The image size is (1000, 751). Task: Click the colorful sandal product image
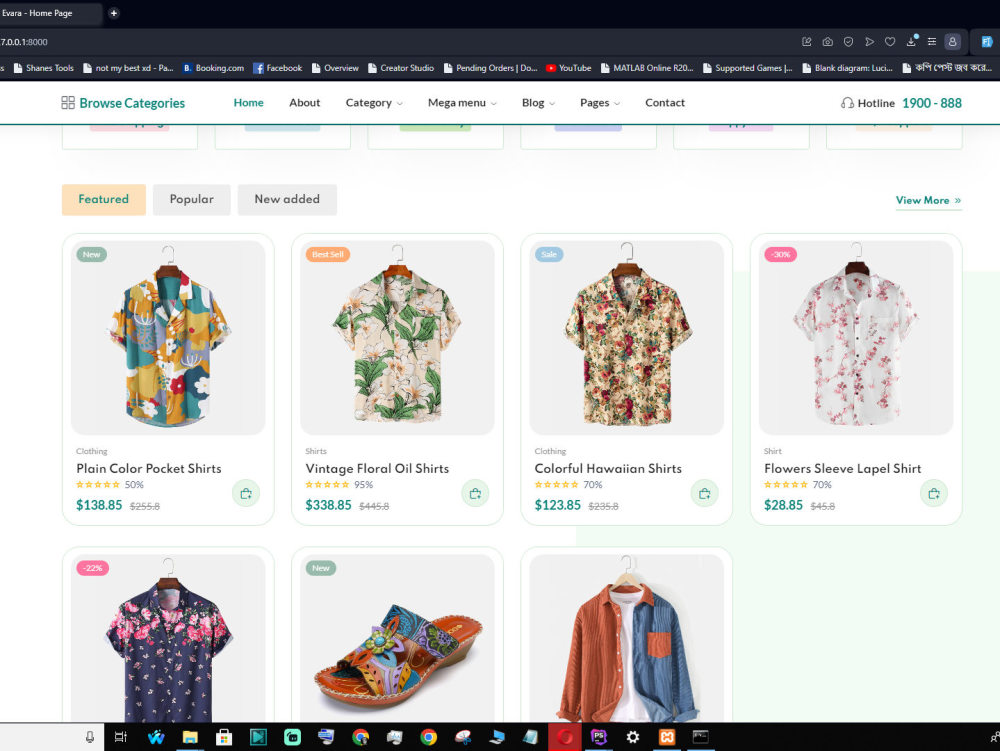pos(397,638)
